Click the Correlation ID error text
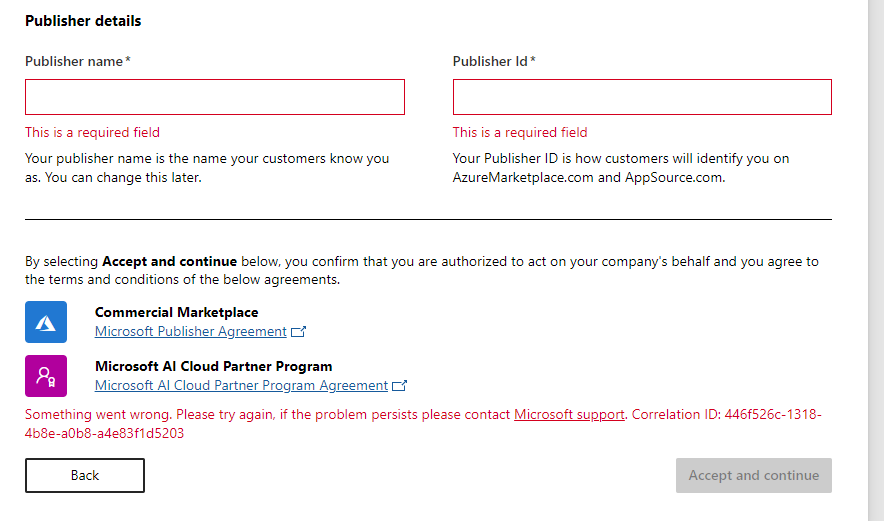Image resolution: width=884 pixels, height=521 pixels. tap(423, 423)
